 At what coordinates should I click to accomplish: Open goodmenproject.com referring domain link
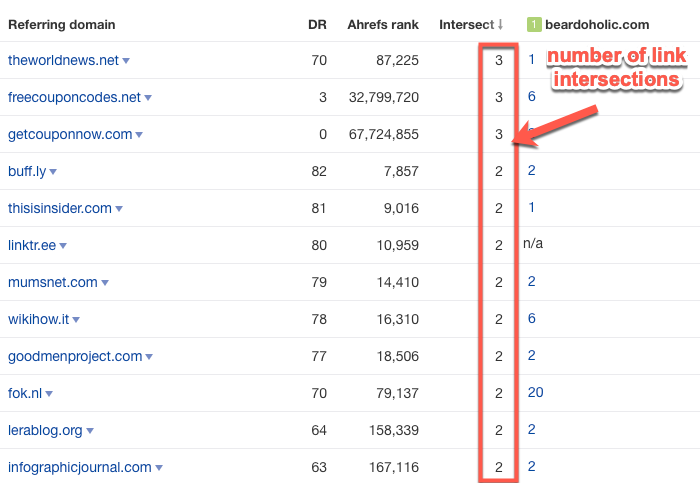(74, 356)
